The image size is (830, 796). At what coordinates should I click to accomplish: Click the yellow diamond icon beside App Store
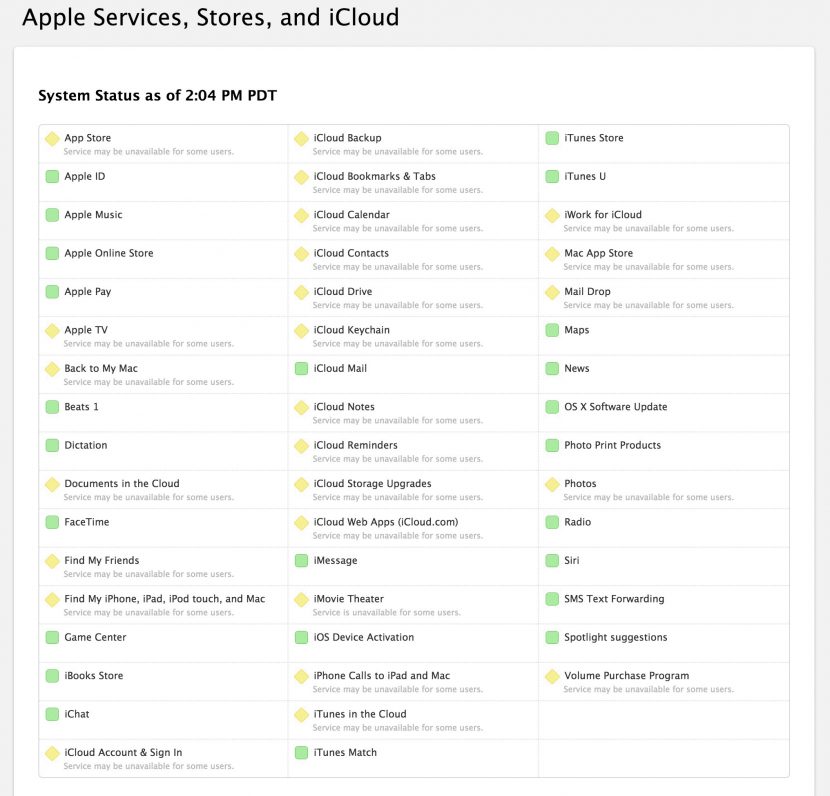pyautogui.click(x=52, y=139)
